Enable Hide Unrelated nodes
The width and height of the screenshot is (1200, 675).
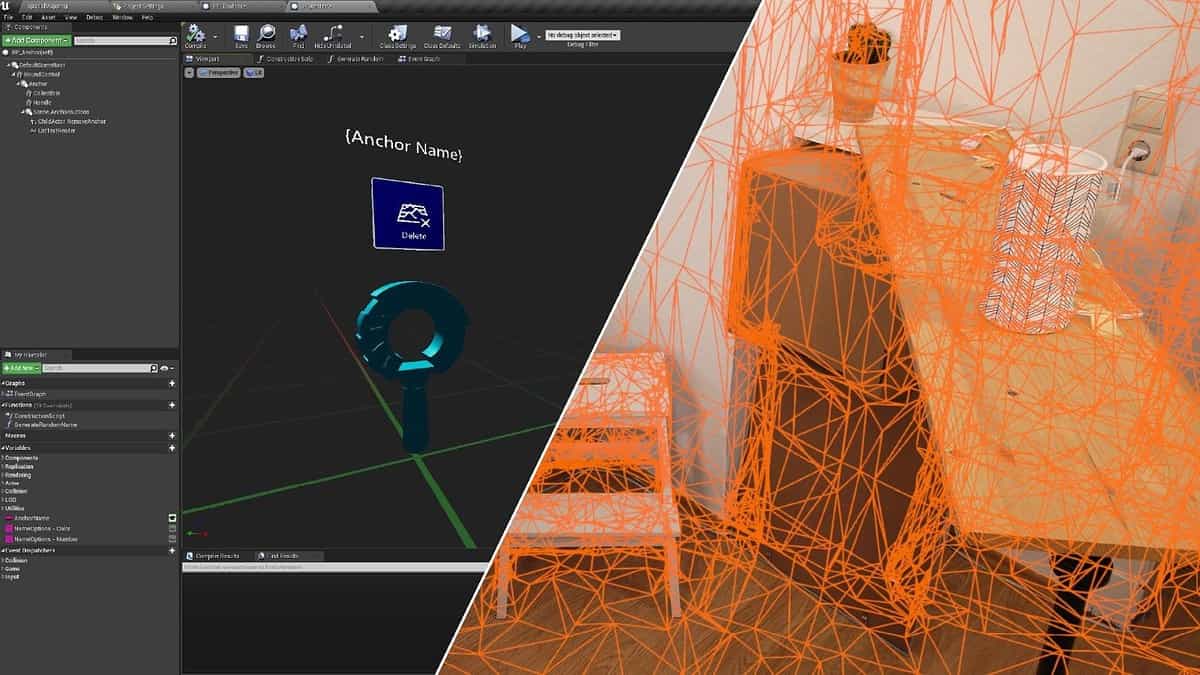click(333, 34)
